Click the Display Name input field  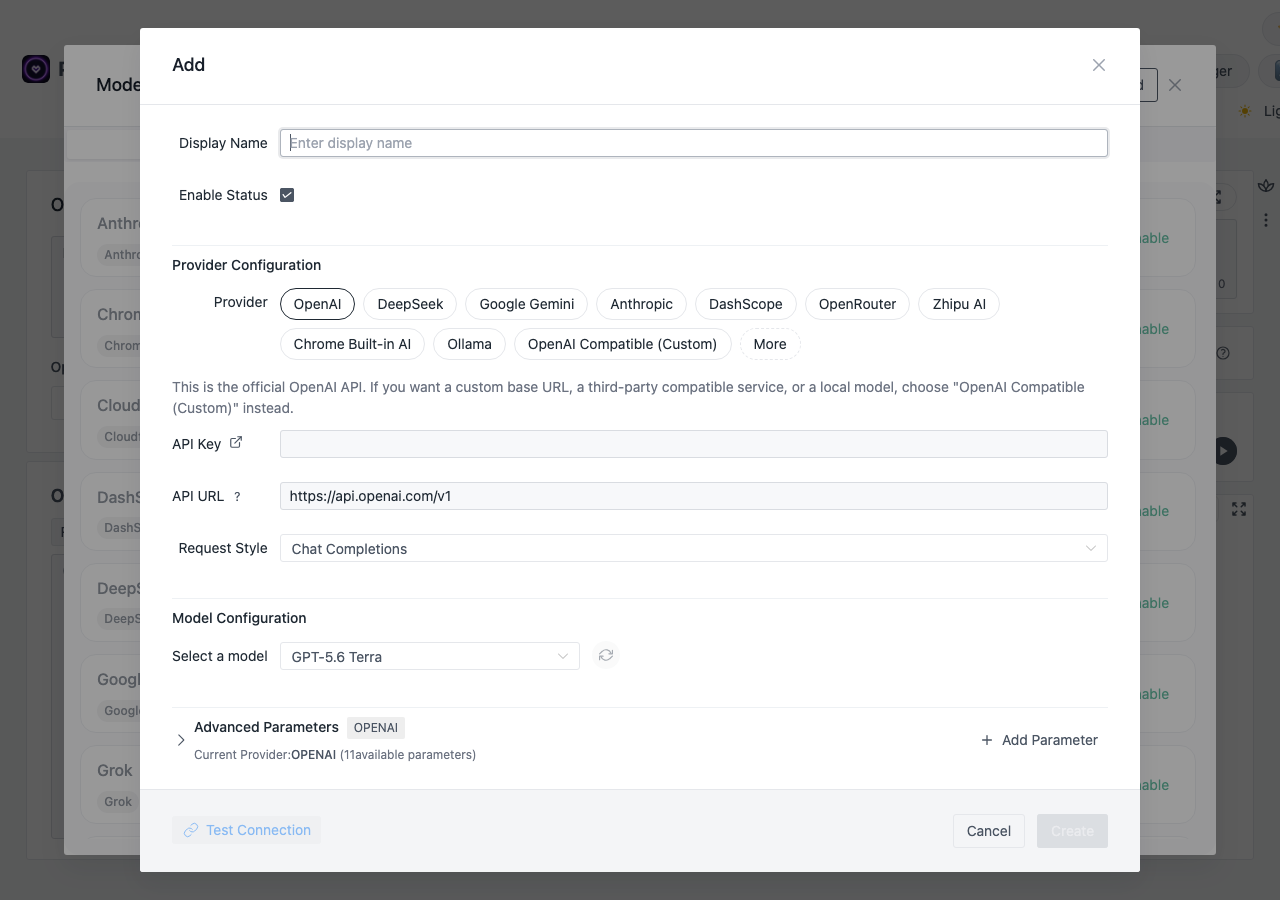[x=693, y=143]
